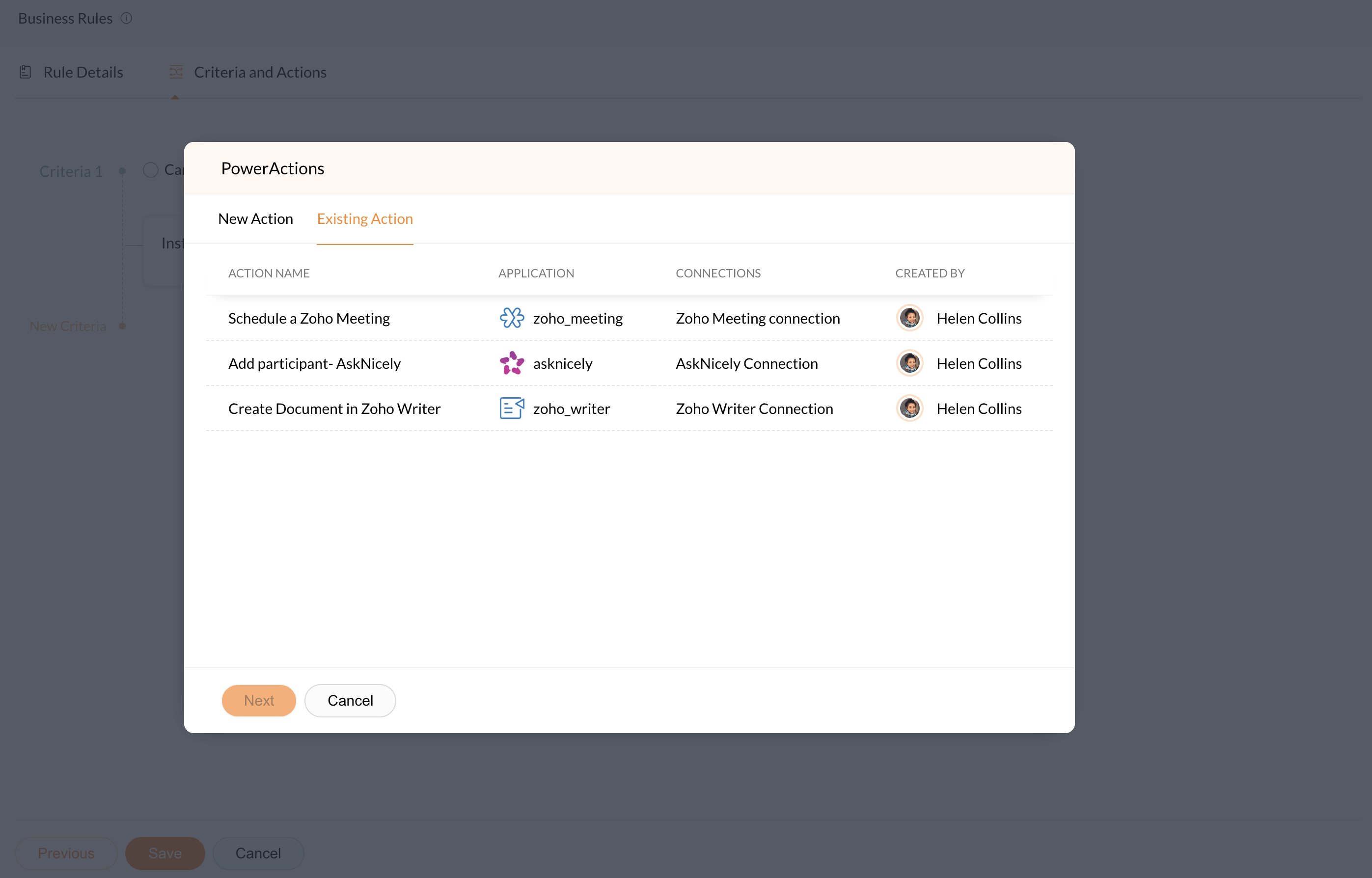The width and height of the screenshot is (1372, 878).
Task: Click the New Criteria link
Action: tap(68, 326)
